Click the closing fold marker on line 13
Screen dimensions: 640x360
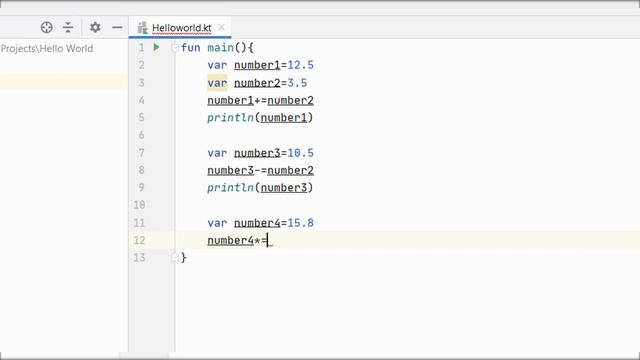174,258
